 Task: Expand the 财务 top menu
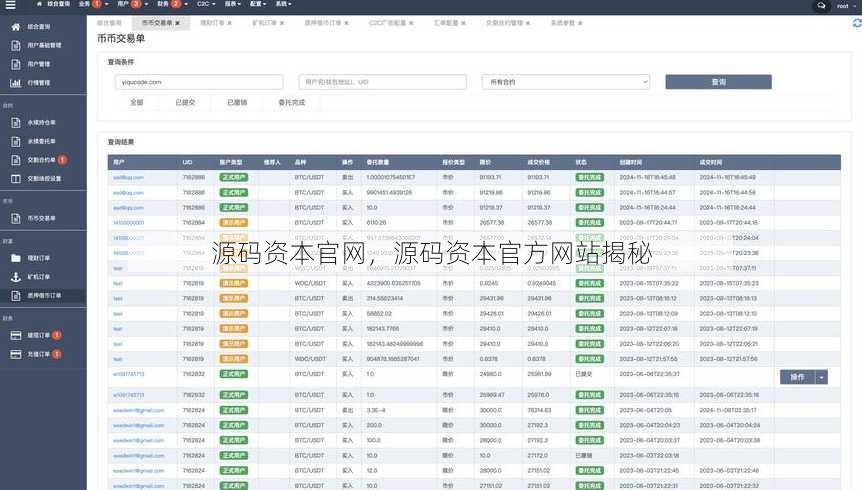[x=173, y=4]
